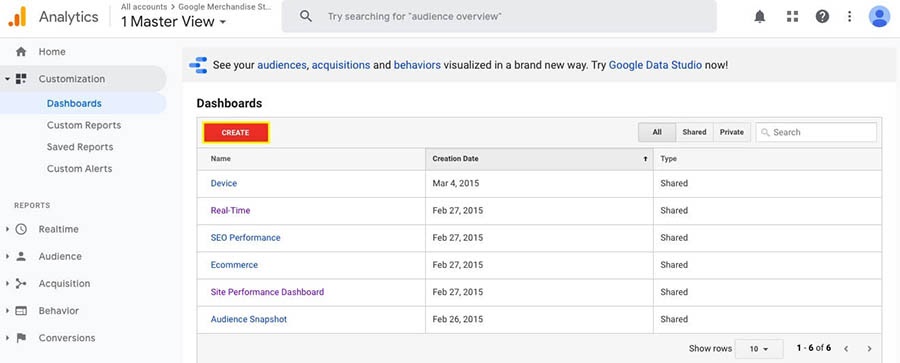The width and height of the screenshot is (900, 363).
Task: Filter dashboards by Private
Action: click(x=732, y=132)
